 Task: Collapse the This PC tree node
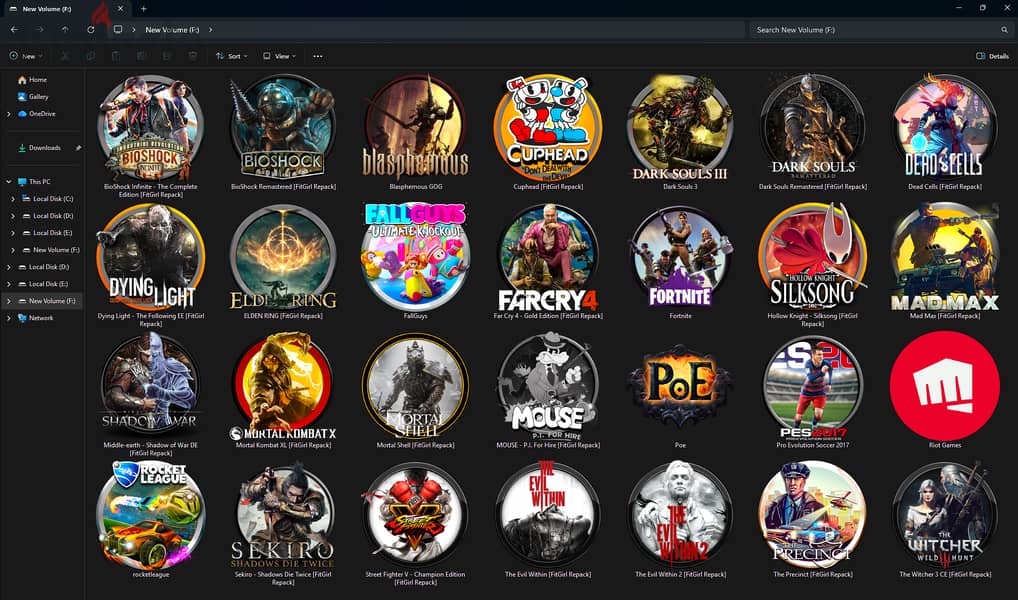click(x=8, y=182)
